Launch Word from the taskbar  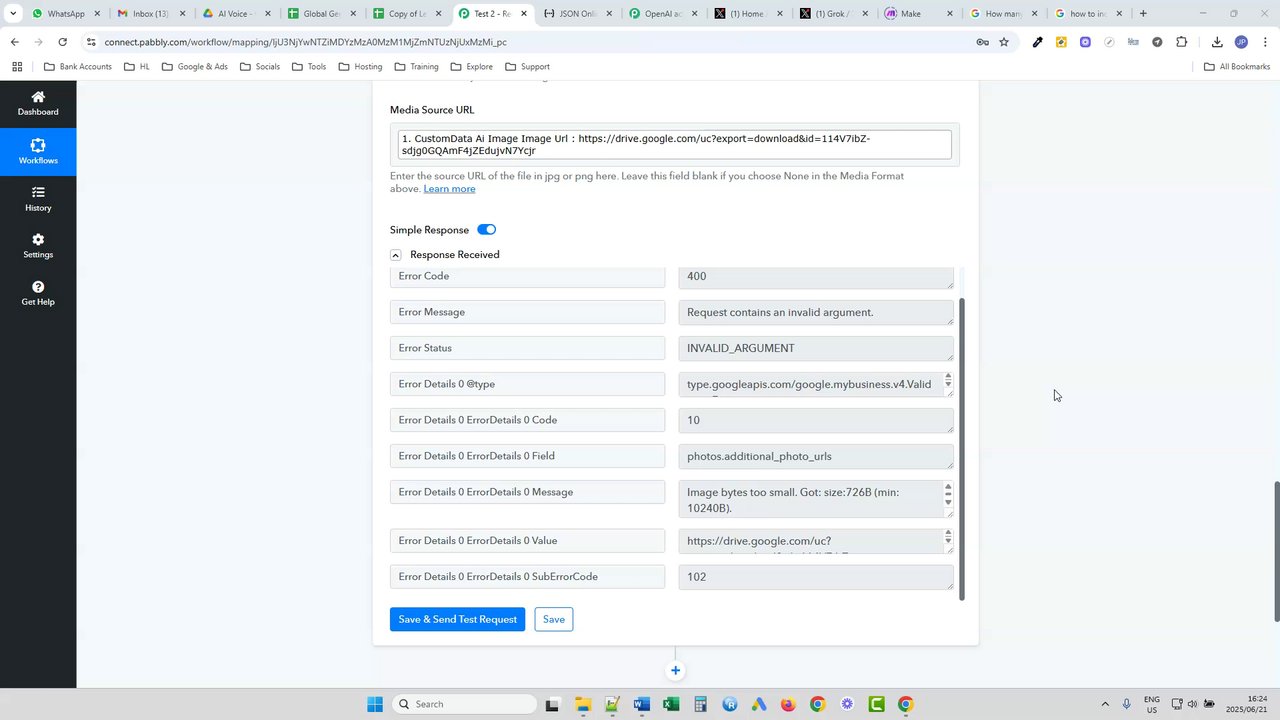tap(641, 704)
